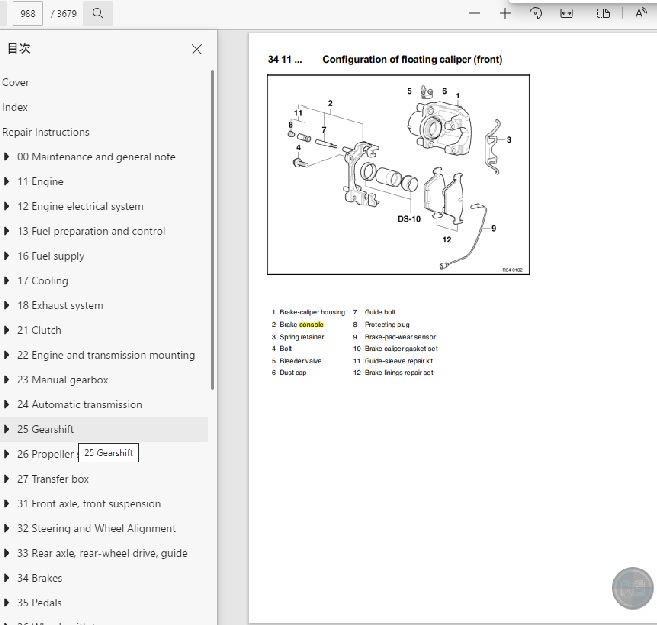The height and width of the screenshot is (625, 657).
Task: Open the Cover entry in contents
Action: pos(15,82)
